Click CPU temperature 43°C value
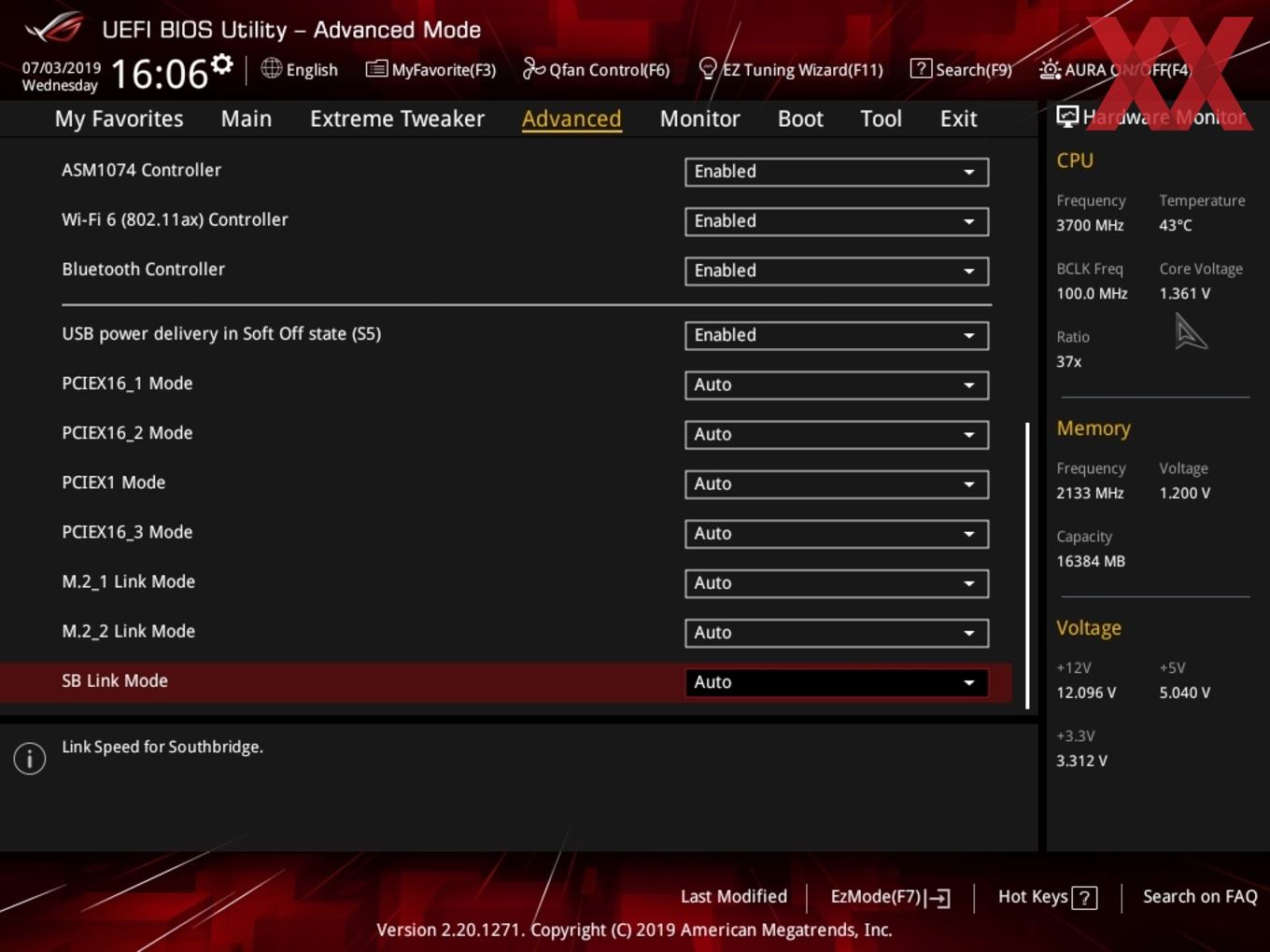 click(1176, 225)
